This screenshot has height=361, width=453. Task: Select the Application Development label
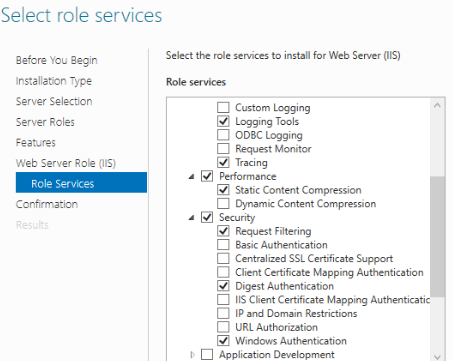pos(277,355)
